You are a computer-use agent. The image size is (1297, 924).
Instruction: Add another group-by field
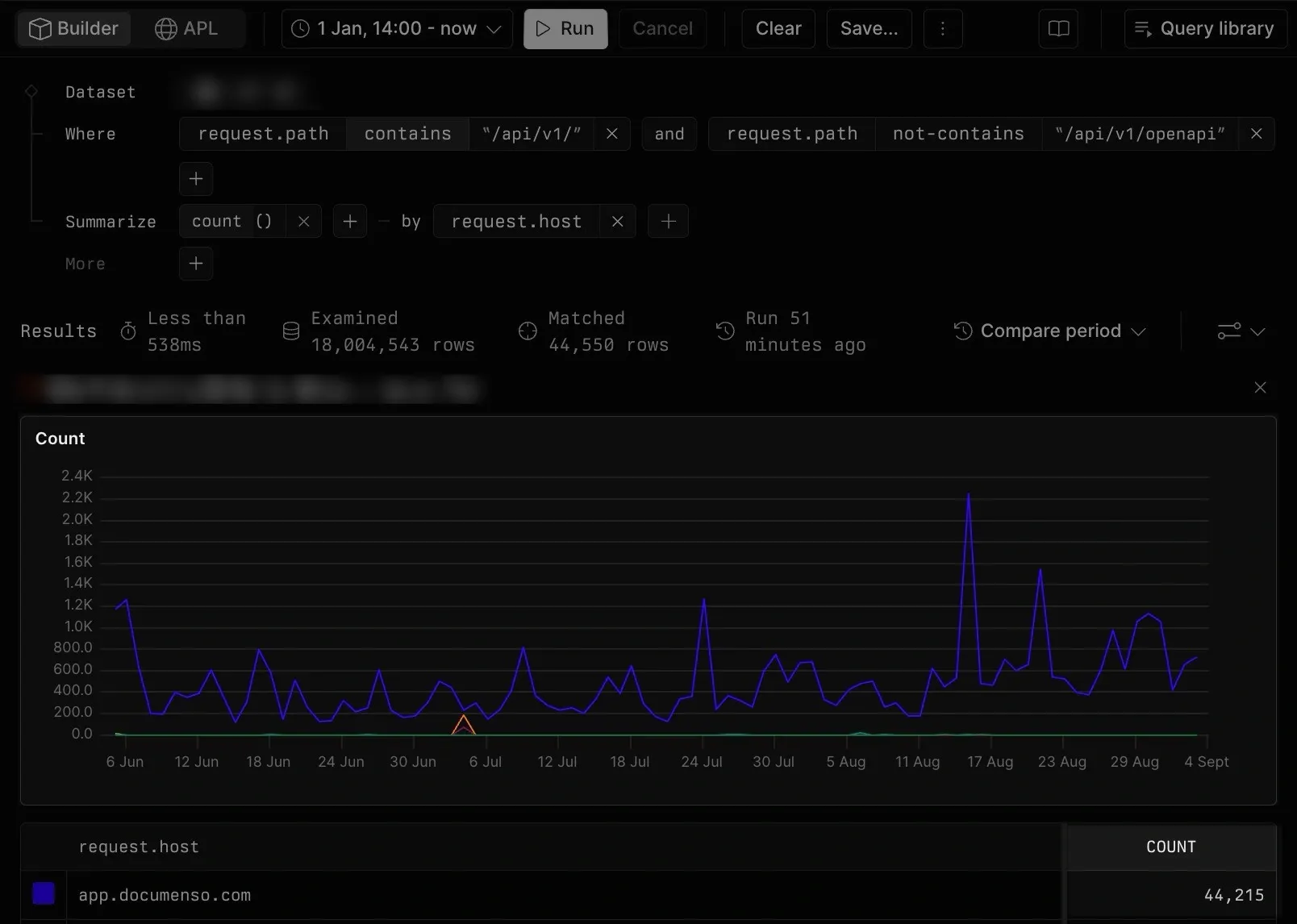[669, 221]
